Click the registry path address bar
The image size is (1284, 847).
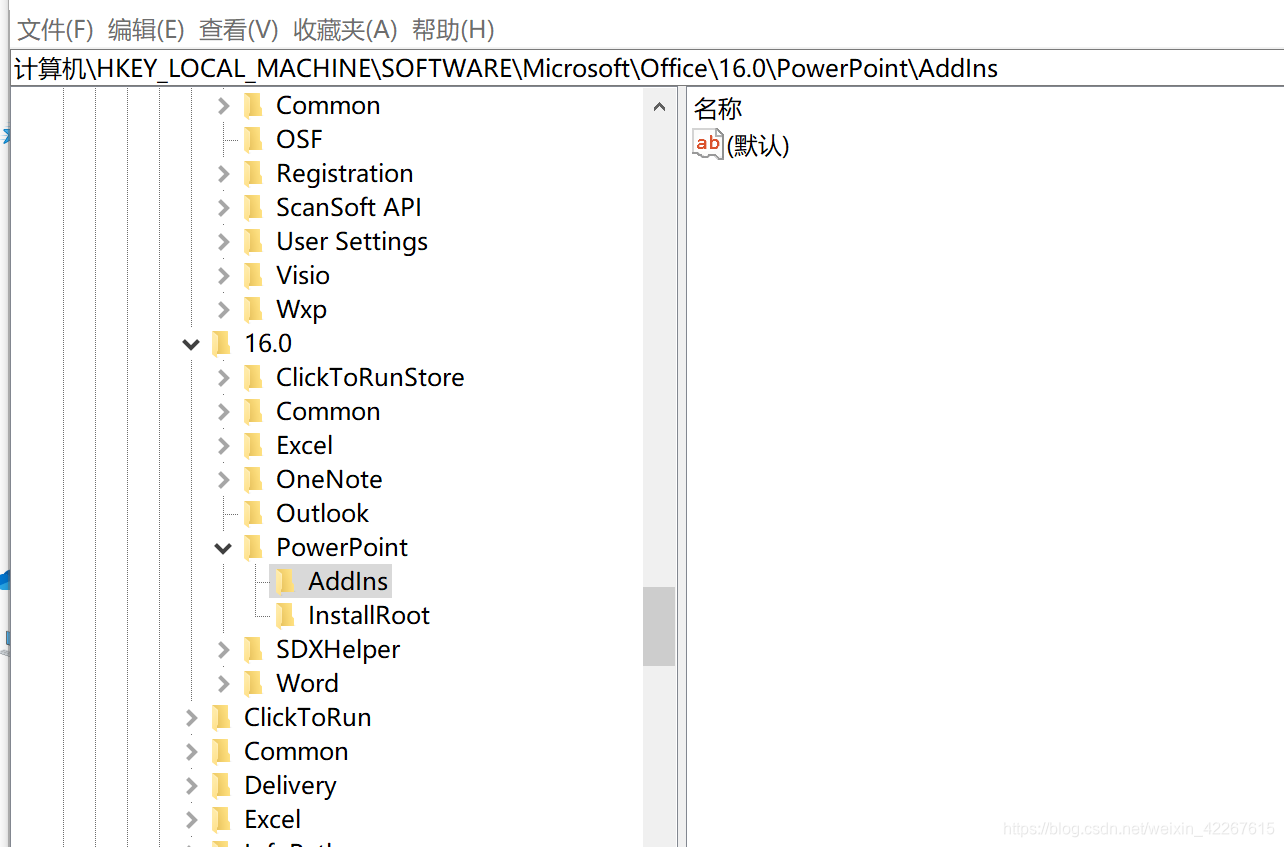(x=647, y=68)
